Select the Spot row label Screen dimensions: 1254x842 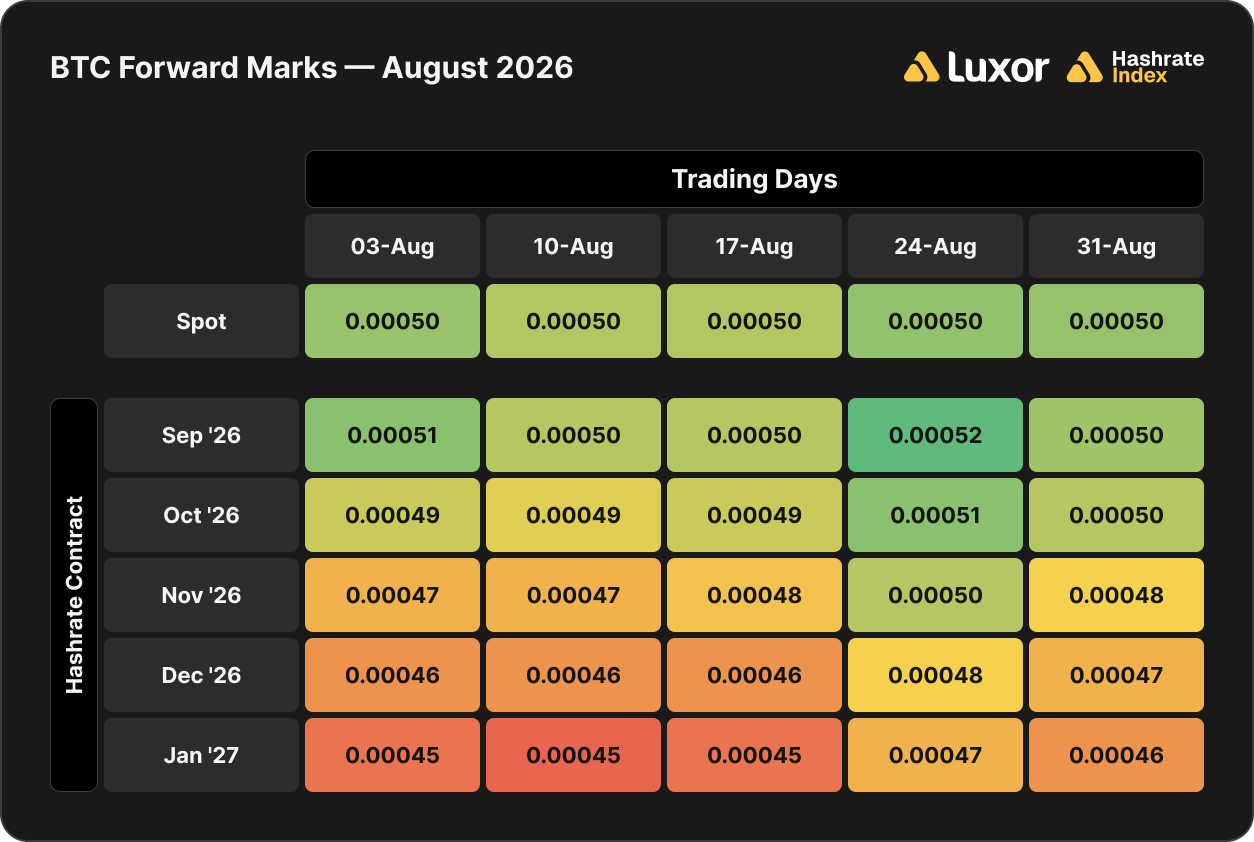pos(201,321)
